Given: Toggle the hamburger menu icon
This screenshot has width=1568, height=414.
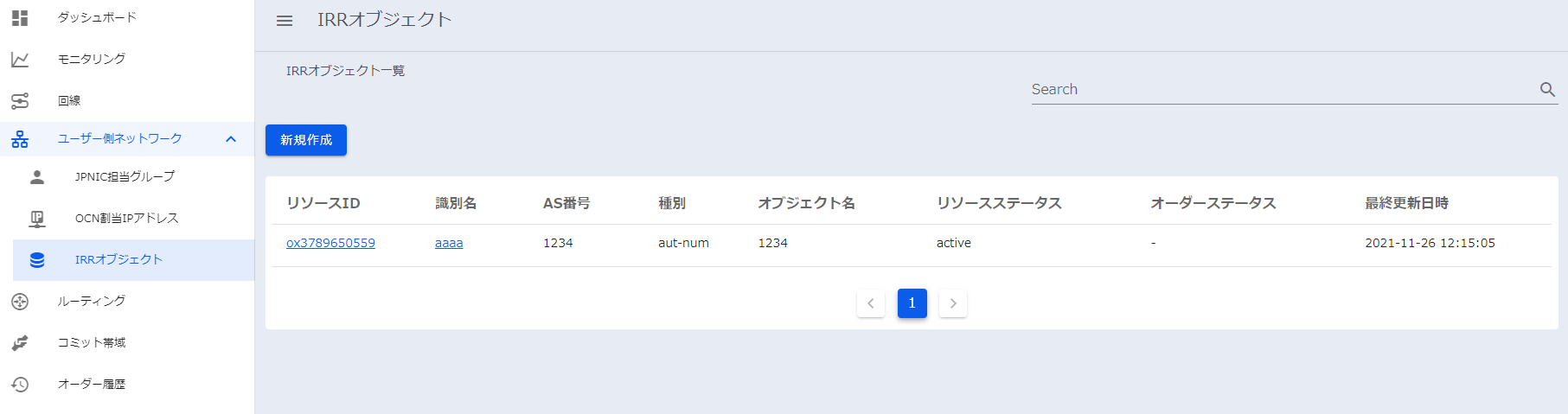Looking at the screenshot, I should (x=285, y=21).
